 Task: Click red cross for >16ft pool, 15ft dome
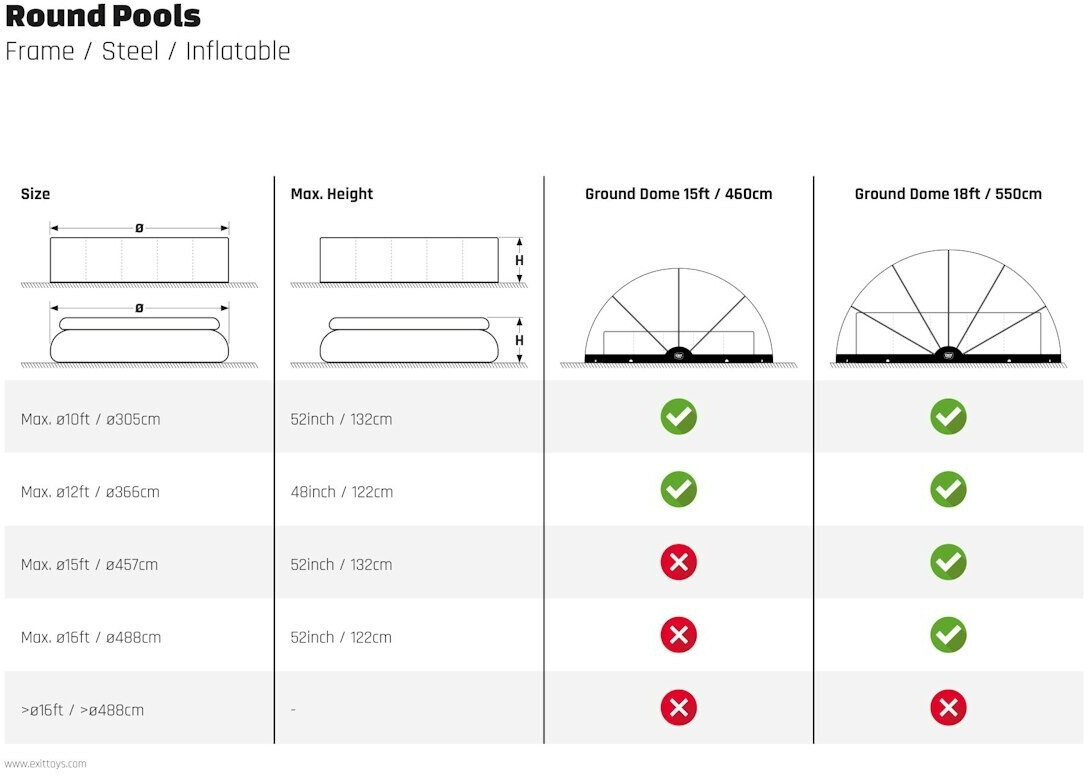(x=679, y=707)
